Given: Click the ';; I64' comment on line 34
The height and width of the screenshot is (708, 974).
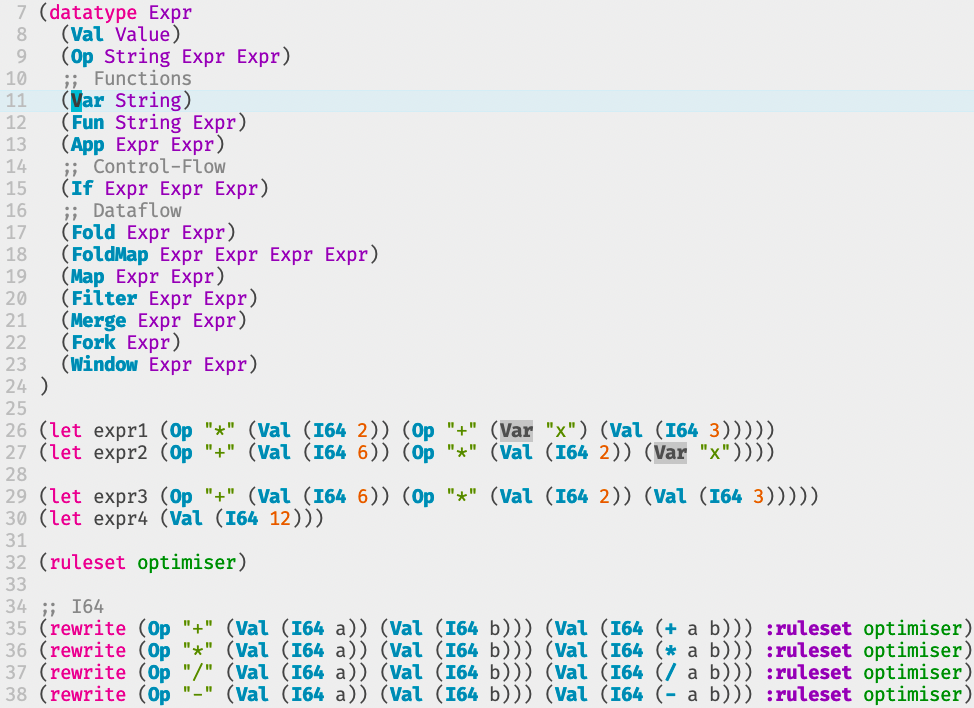Looking at the screenshot, I should pyautogui.click(x=72, y=607).
